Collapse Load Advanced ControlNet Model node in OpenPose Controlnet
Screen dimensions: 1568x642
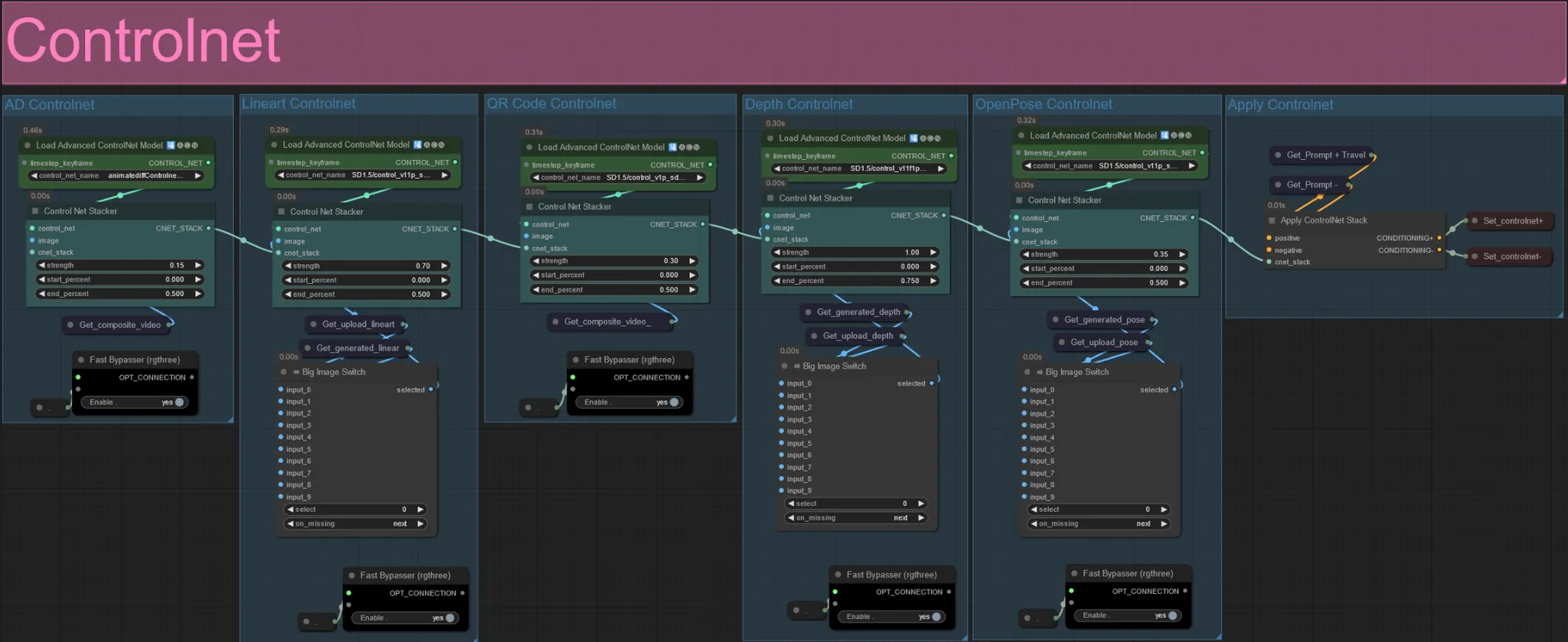click(x=1021, y=135)
